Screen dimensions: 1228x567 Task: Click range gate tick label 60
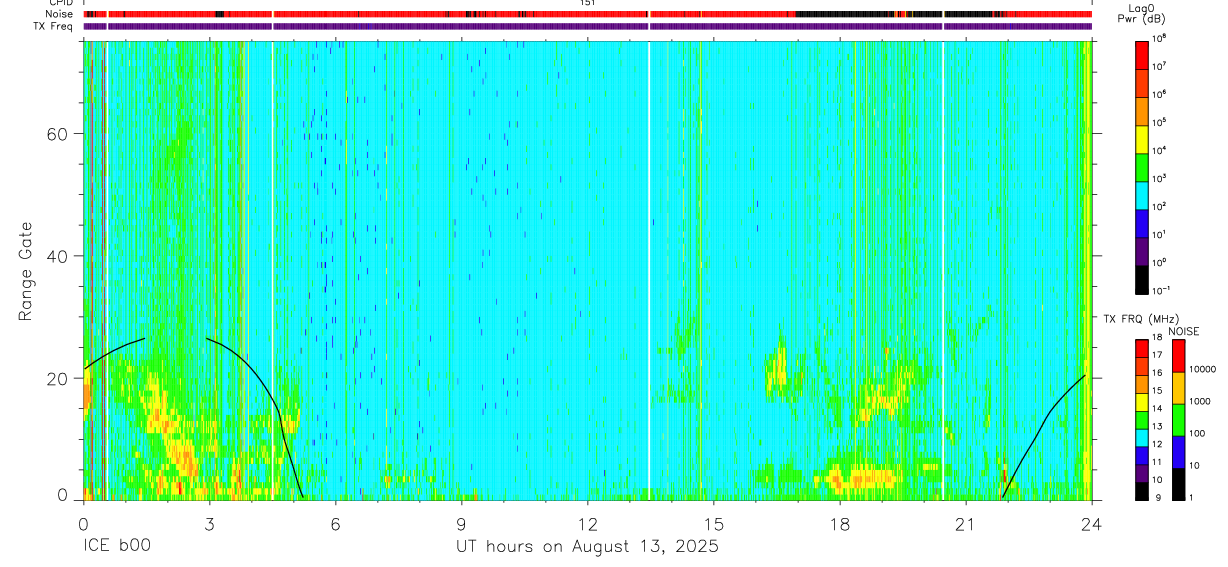(58, 134)
